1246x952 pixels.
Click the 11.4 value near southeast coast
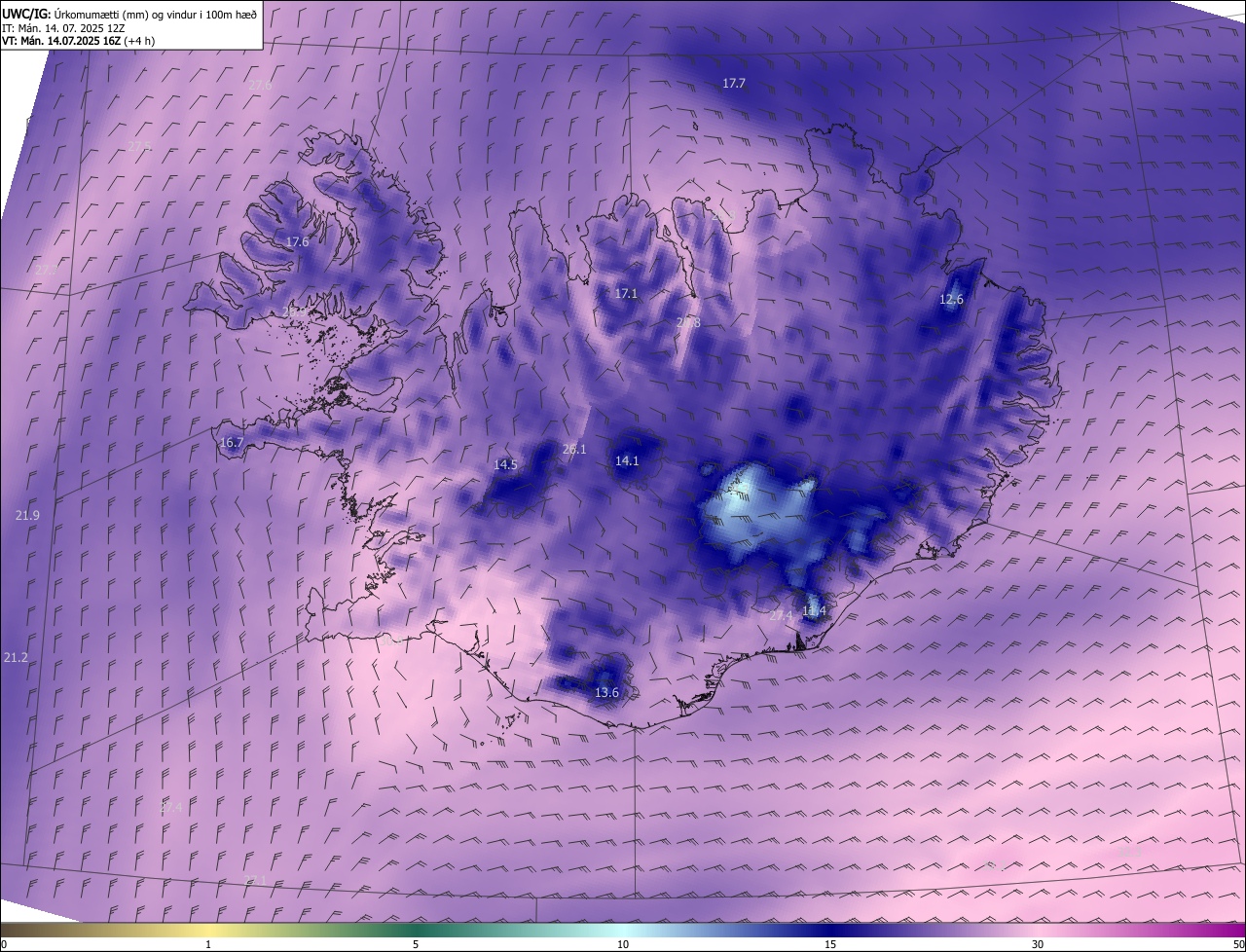click(x=814, y=611)
